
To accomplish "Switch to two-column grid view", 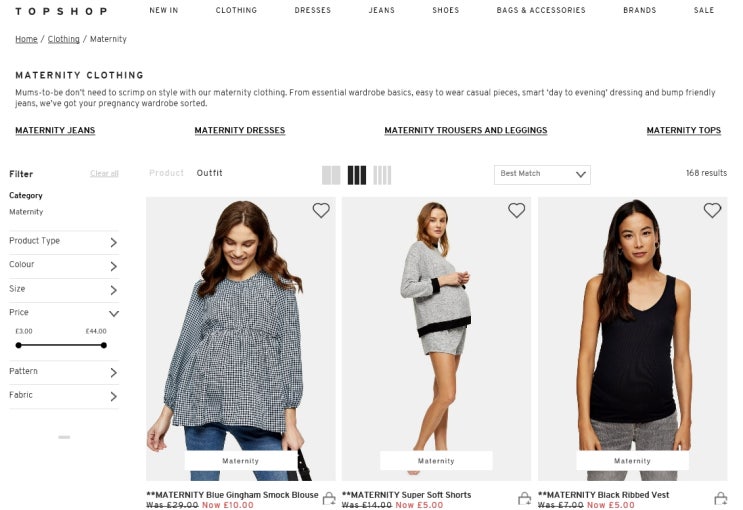I will (x=331, y=175).
